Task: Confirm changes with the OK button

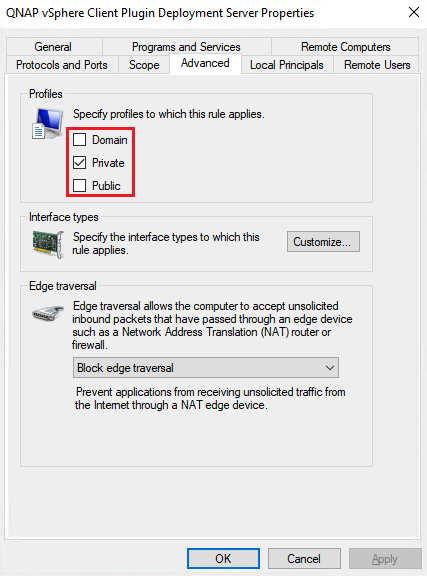Action: pyautogui.click(x=223, y=559)
